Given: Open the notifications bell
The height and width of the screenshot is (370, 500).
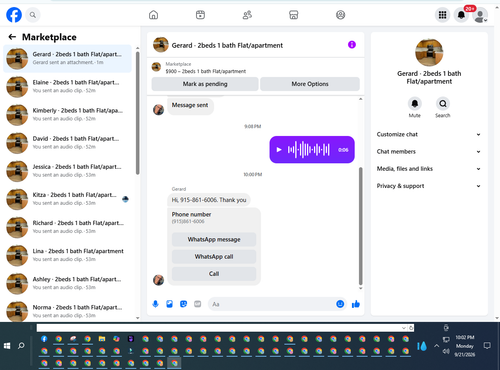Looking at the screenshot, I should [461, 15].
